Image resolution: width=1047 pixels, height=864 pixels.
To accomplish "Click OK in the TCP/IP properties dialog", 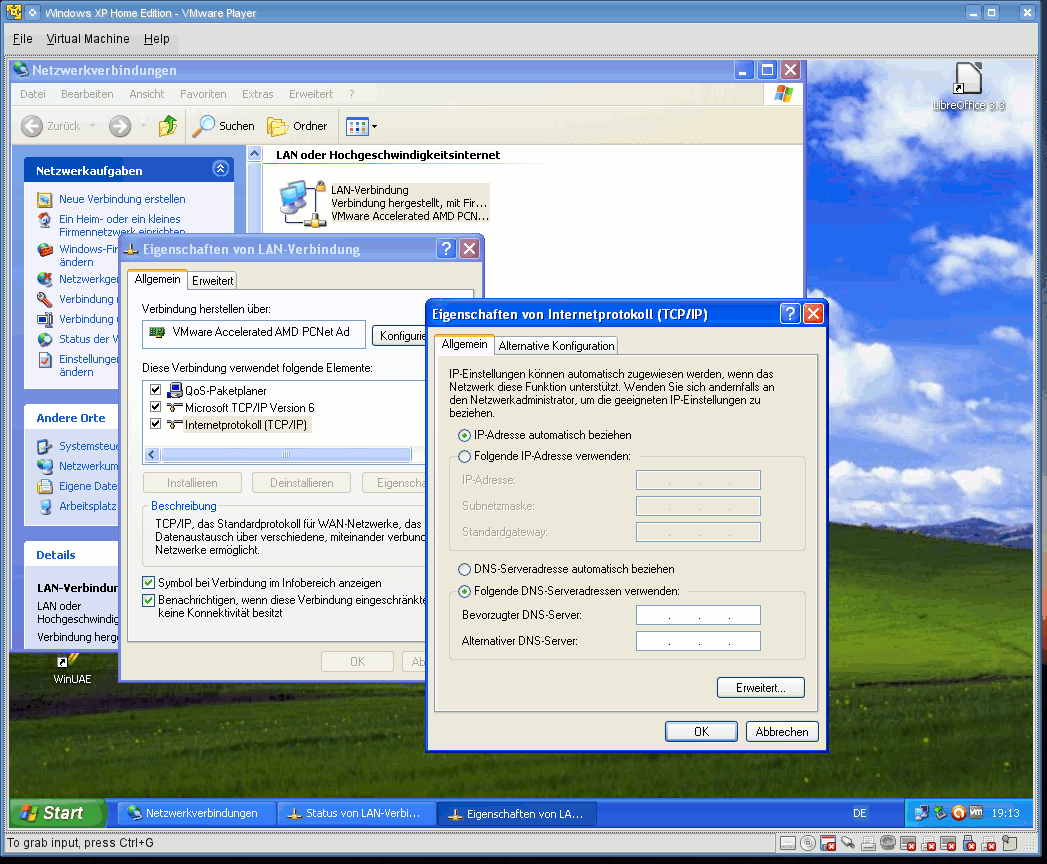I will [701, 731].
